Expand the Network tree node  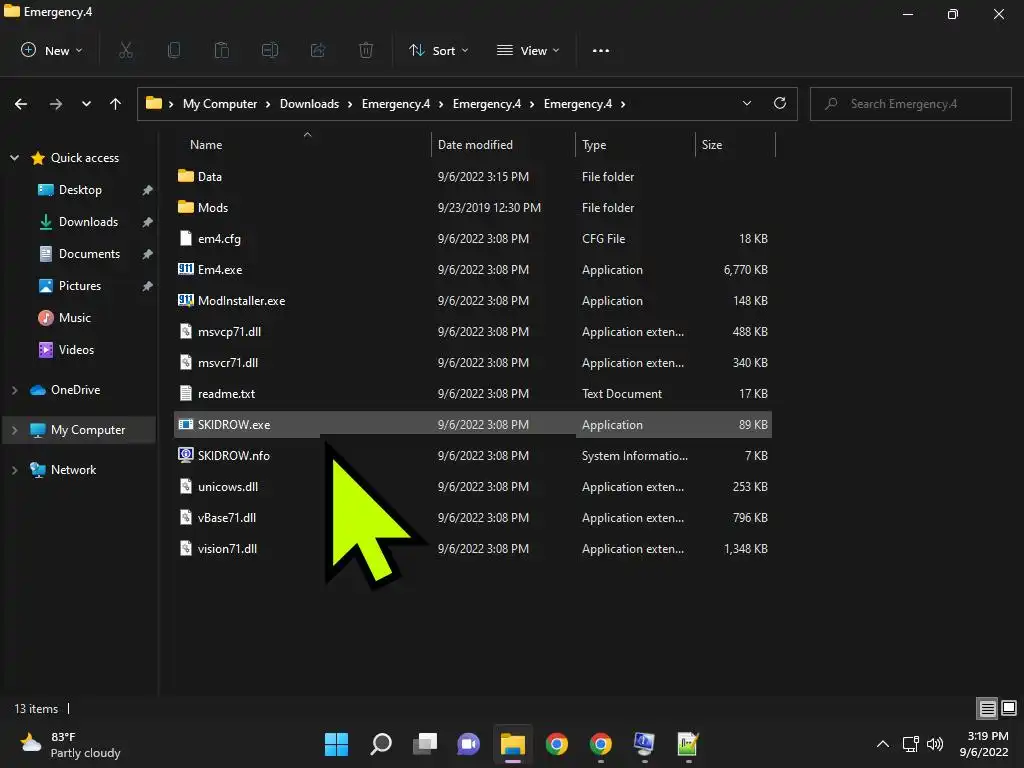click(14, 470)
